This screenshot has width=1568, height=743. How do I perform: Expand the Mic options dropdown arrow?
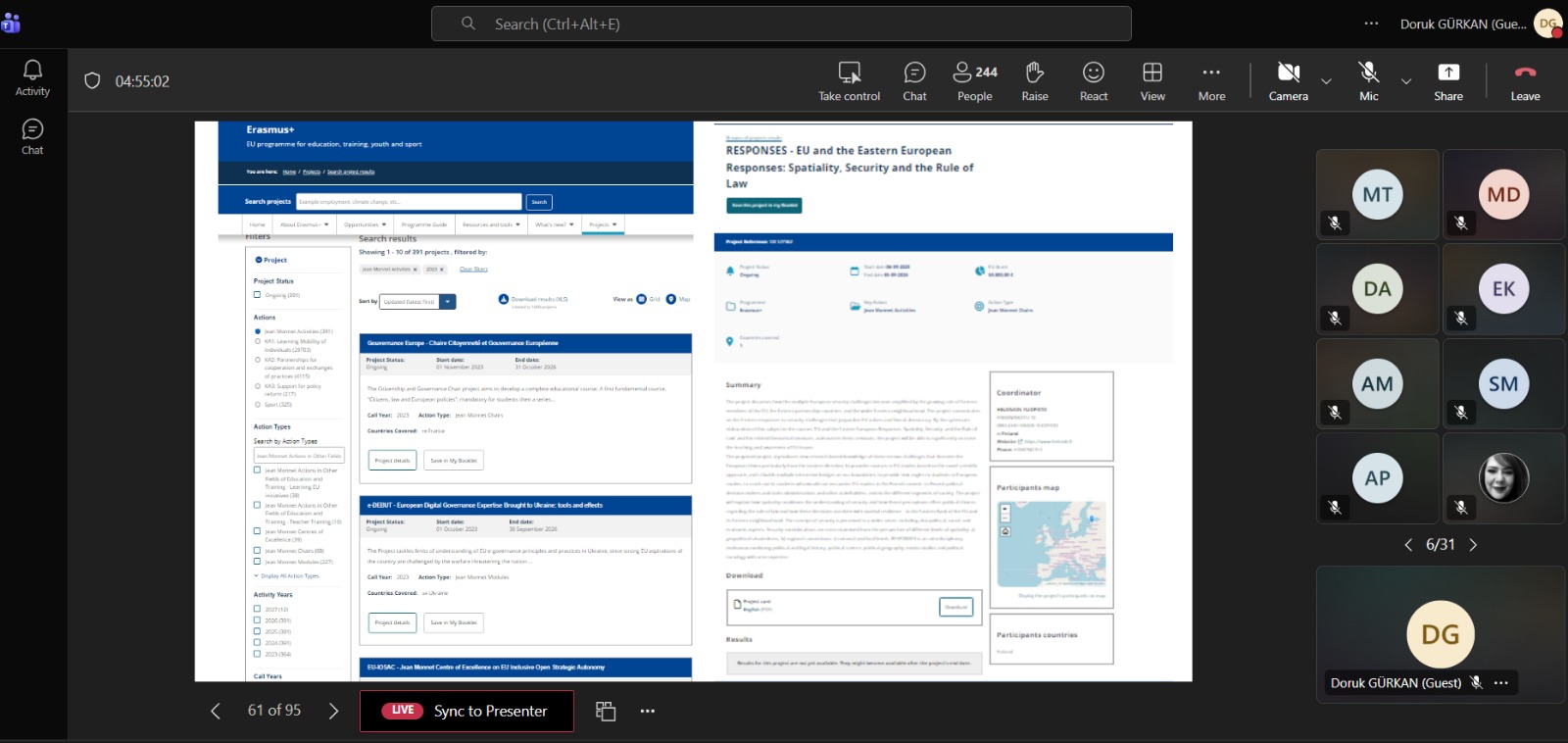click(x=1405, y=81)
